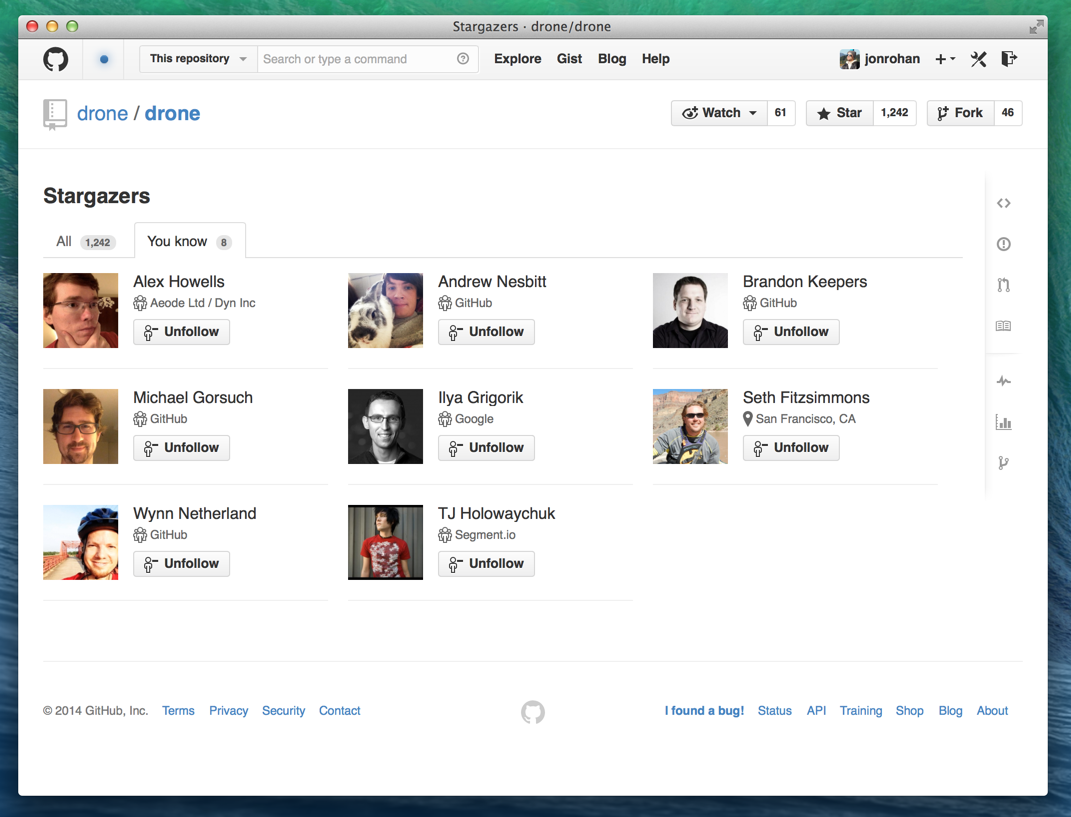Open the Graphs bar chart icon
The width and height of the screenshot is (1071, 817).
pos(1003,422)
